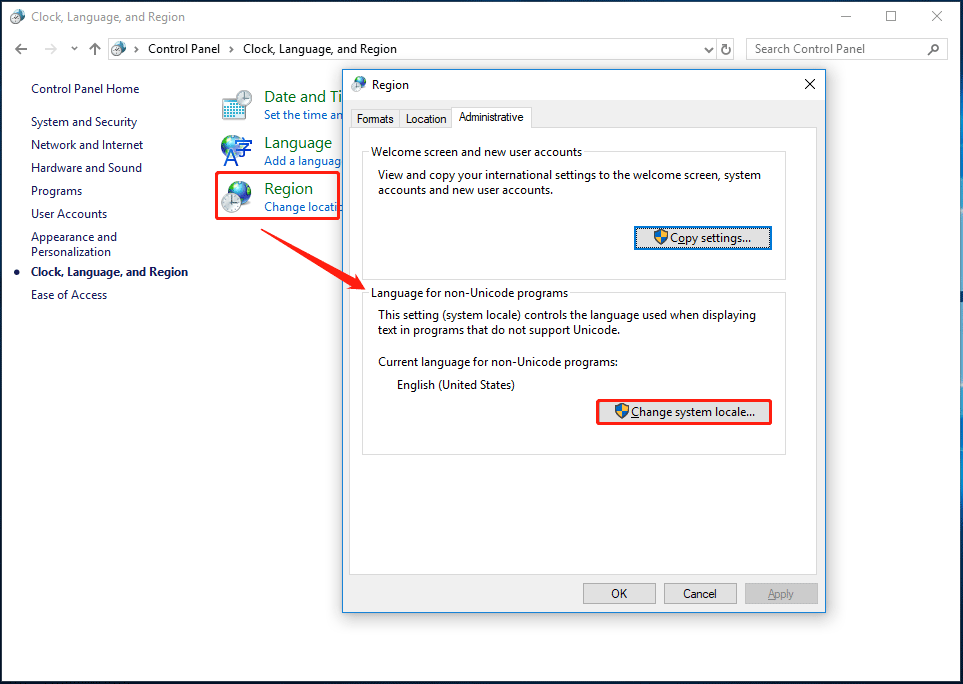Click Add a language link
963x684 pixels.
302,161
